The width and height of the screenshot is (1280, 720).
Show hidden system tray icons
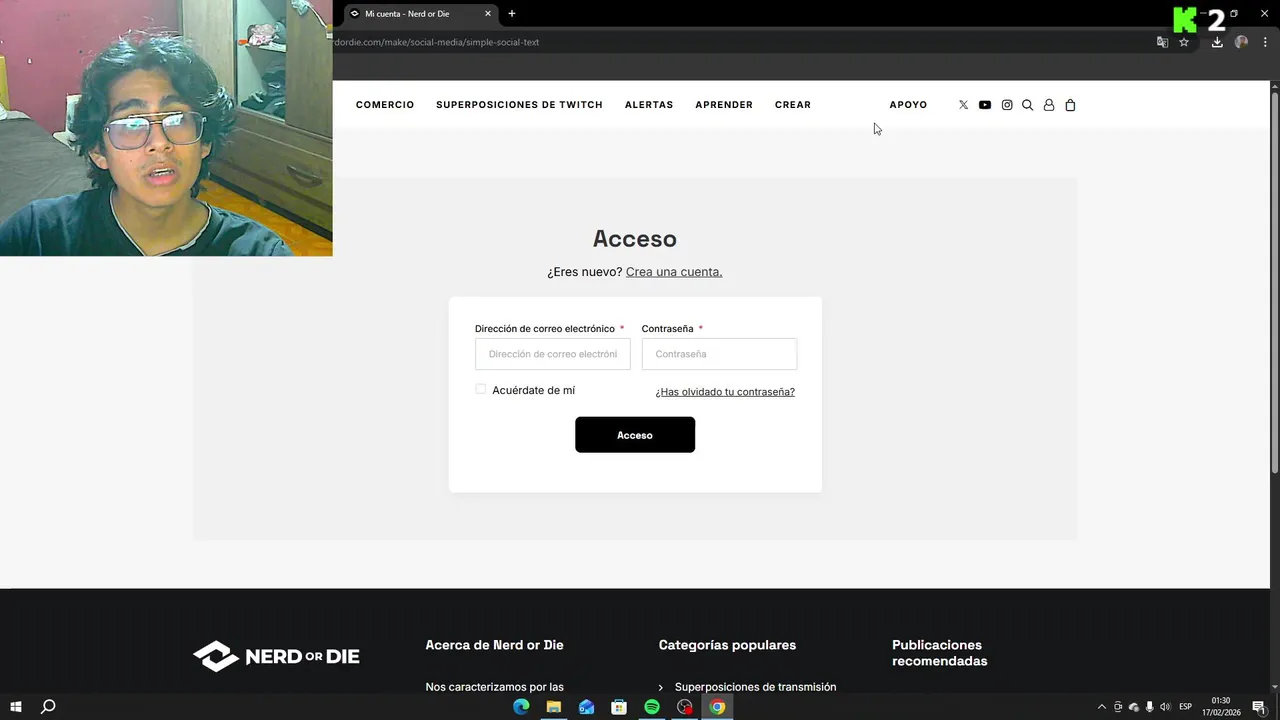pyautogui.click(x=1102, y=707)
